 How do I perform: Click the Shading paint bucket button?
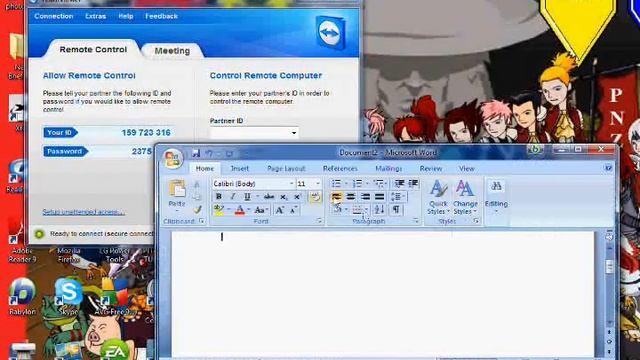pyautogui.click(x=337, y=210)
